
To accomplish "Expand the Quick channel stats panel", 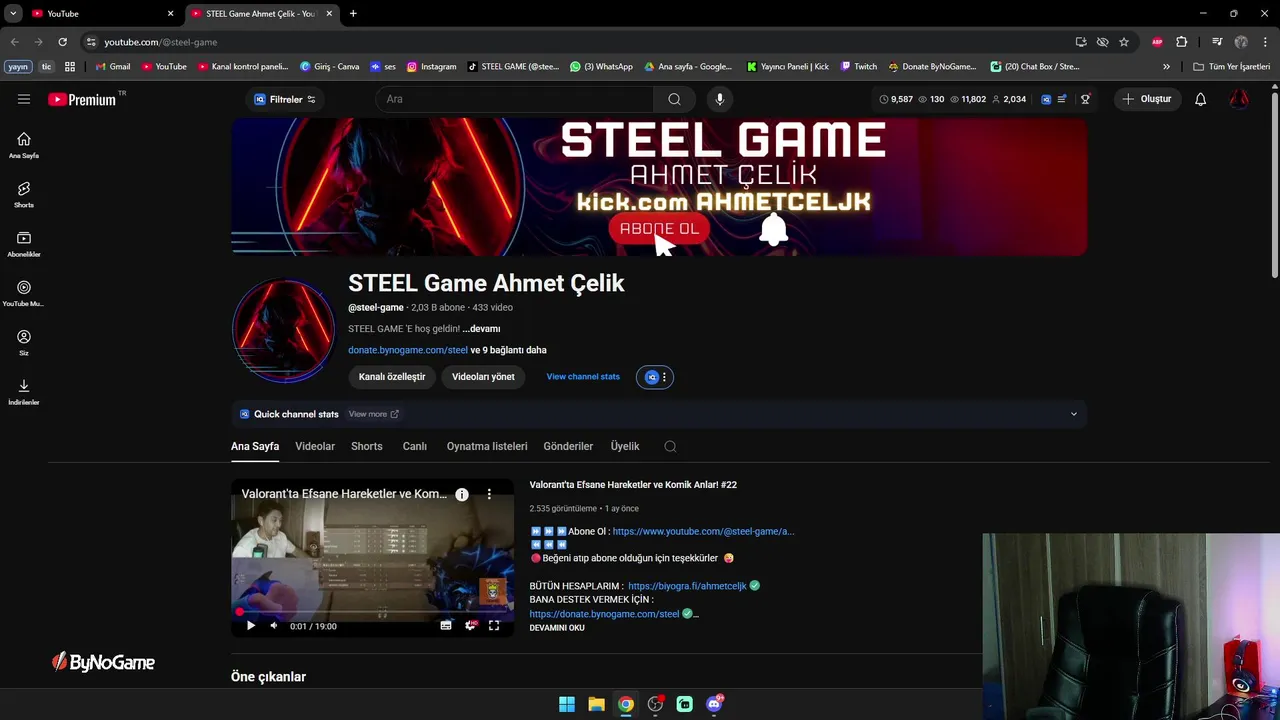I will 1074,414.
